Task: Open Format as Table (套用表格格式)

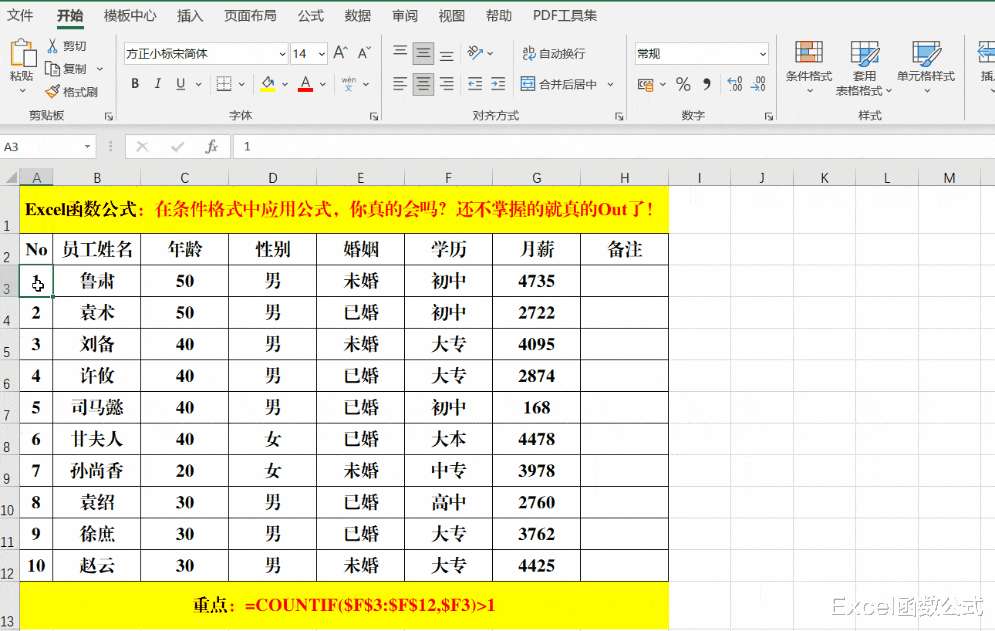Action: point(864,67)
